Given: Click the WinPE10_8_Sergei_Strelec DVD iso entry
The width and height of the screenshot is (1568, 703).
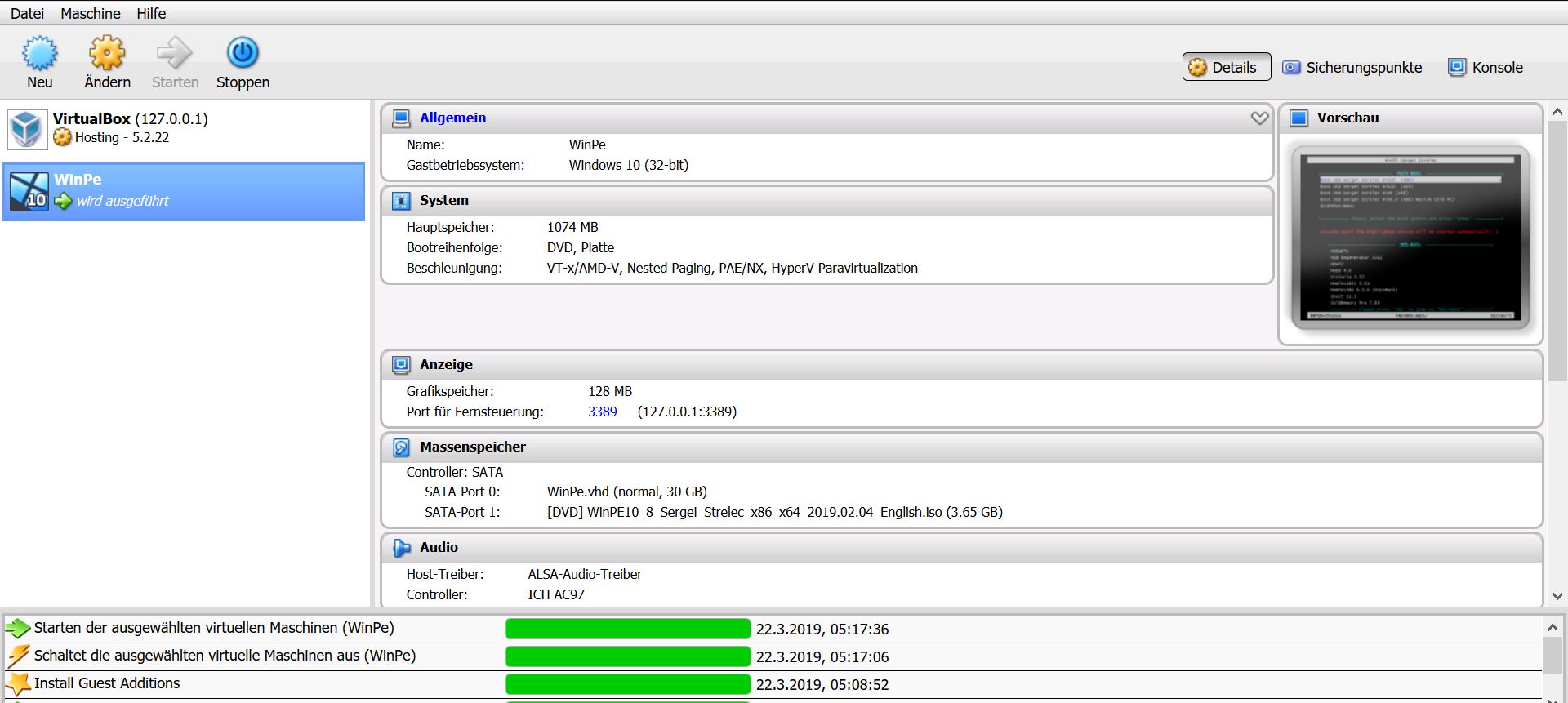Looking at the screenshot, I should point(775,512).
